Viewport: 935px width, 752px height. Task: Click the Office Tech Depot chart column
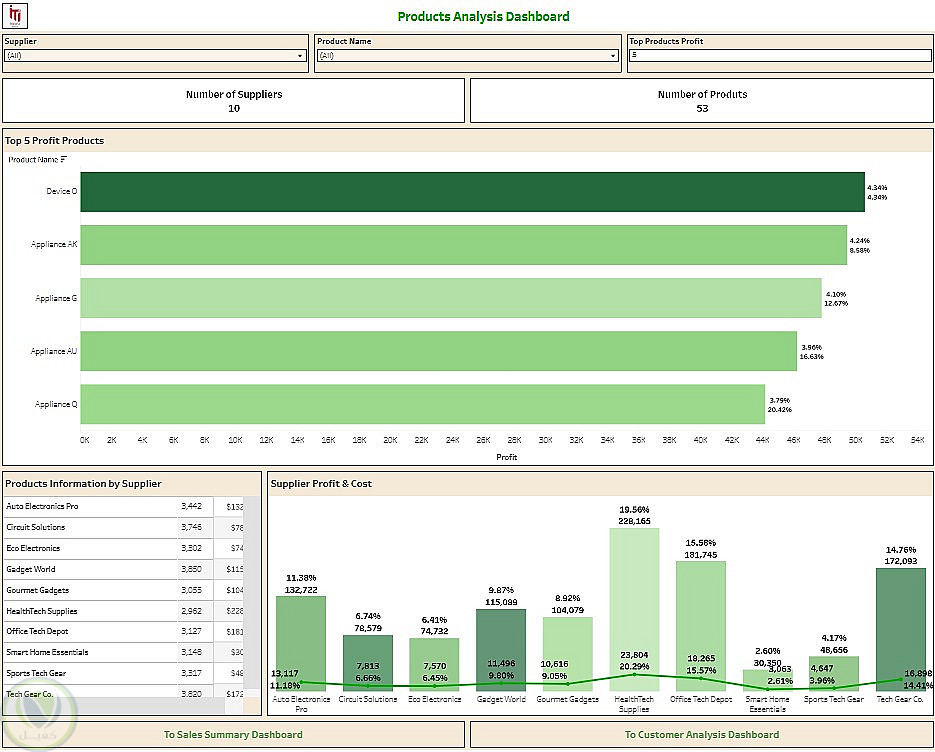pyautogui.click(x=701, y=626)
